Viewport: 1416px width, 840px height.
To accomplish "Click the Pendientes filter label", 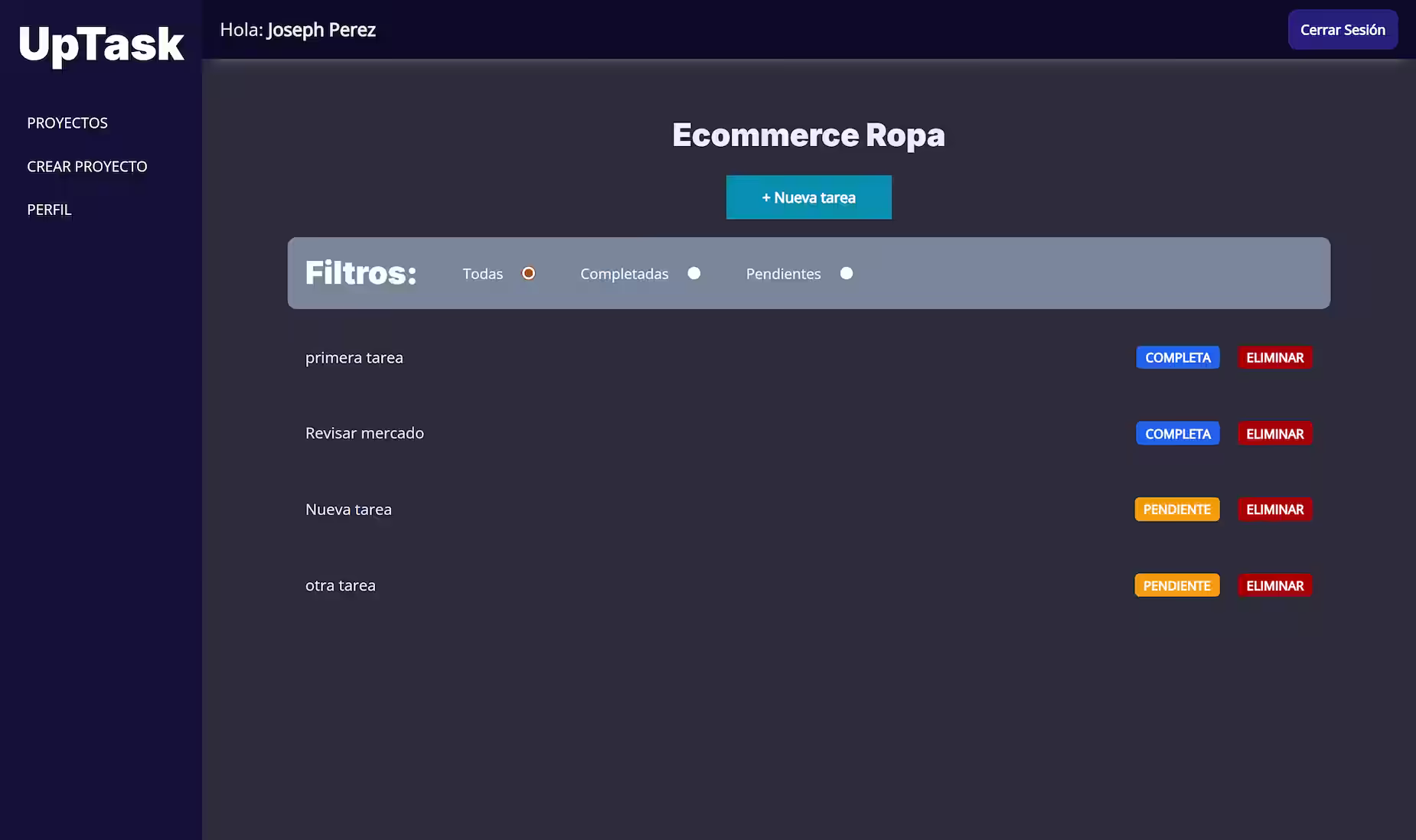I will pos(783,274).
